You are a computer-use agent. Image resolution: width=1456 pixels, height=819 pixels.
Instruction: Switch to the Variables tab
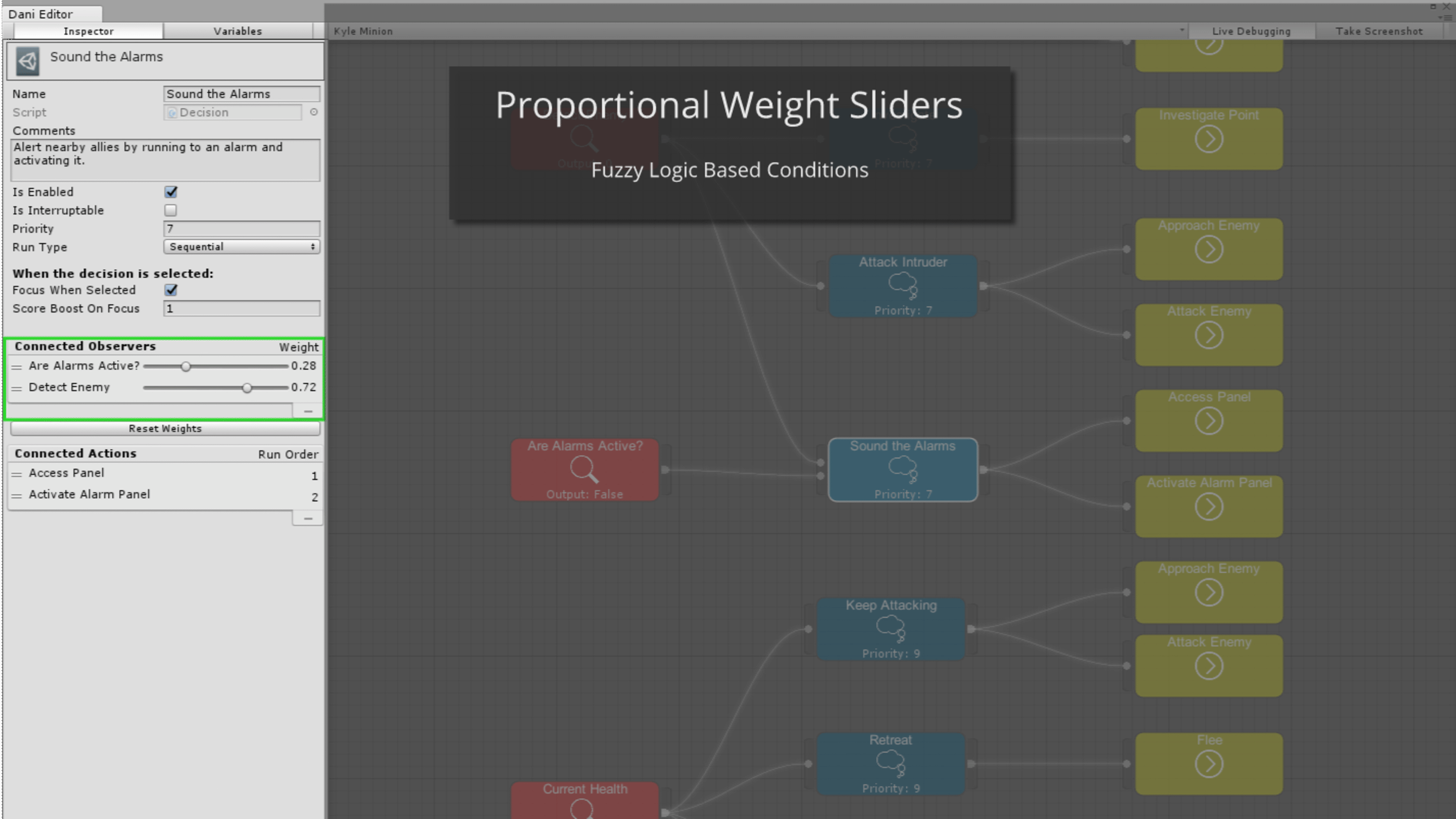point(238,31)
